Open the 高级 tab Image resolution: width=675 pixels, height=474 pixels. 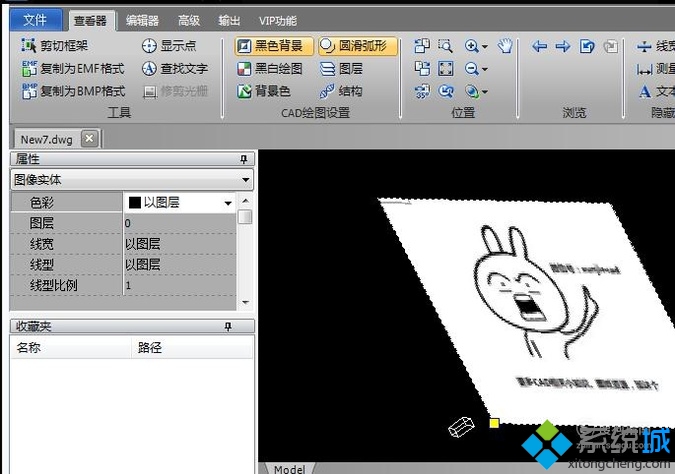(189, 21)
